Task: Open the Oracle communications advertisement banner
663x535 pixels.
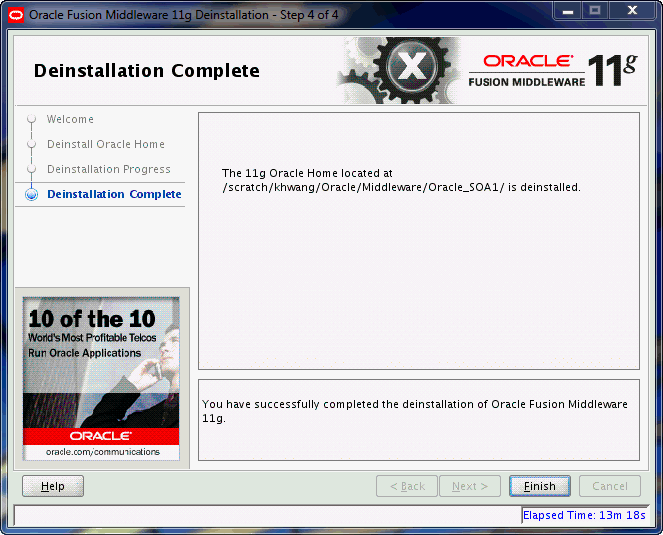Action: click(x=101, y=379)
